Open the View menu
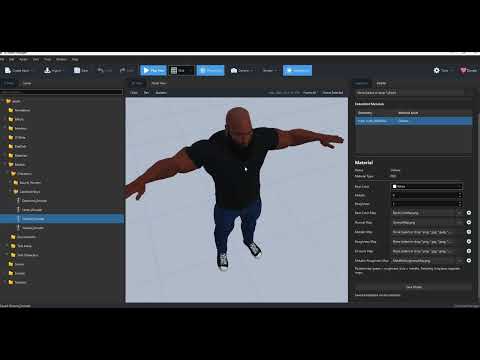480x360 pixels. [x=36, y=59]
